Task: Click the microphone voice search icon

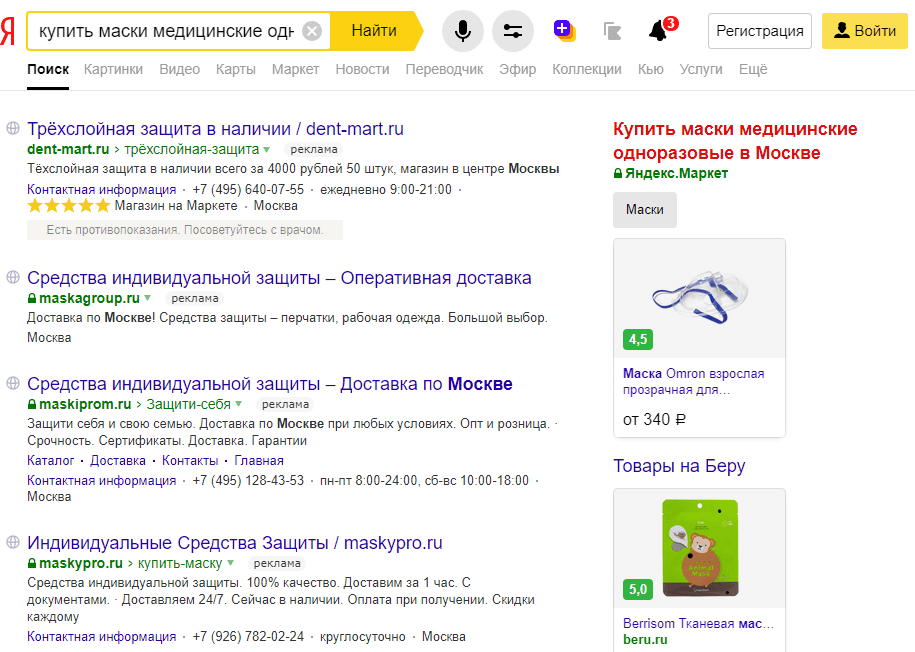Action: pyautogui.click(x=462, y=31)
